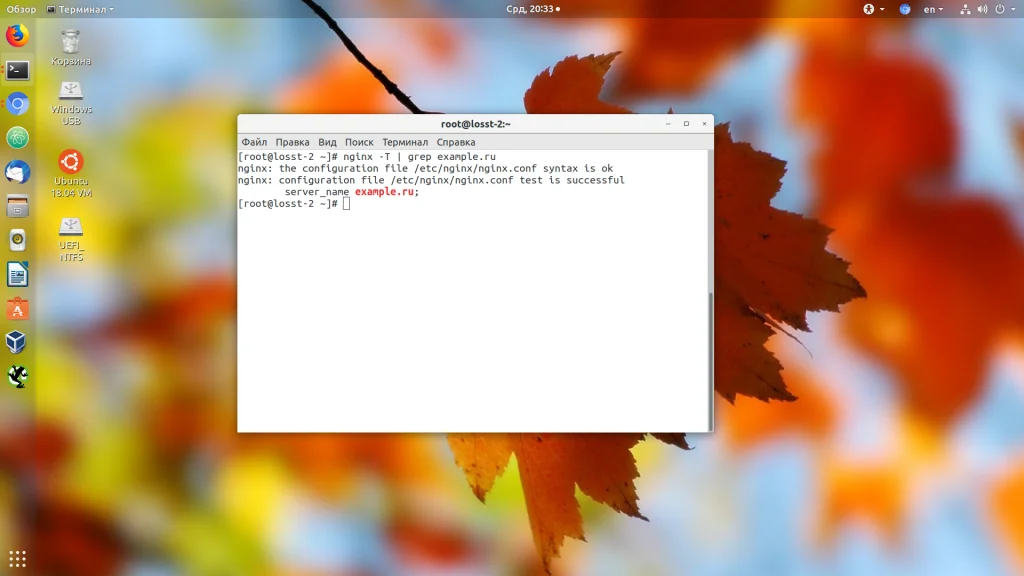Image resolution: width=1024 pixels, height=576 pixels.
Task: Open the Поиск menu
Action: click(x=359, y=142)
